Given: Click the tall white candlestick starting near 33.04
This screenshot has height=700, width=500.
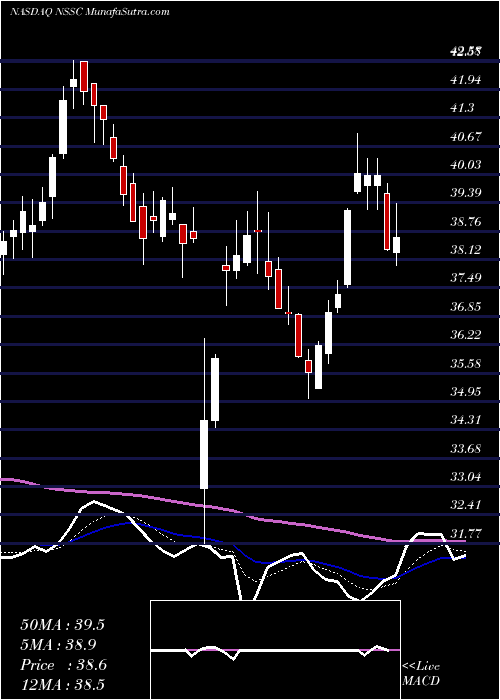Looking at the screenshot, I should pyautogui.click(x=204, y=454).
